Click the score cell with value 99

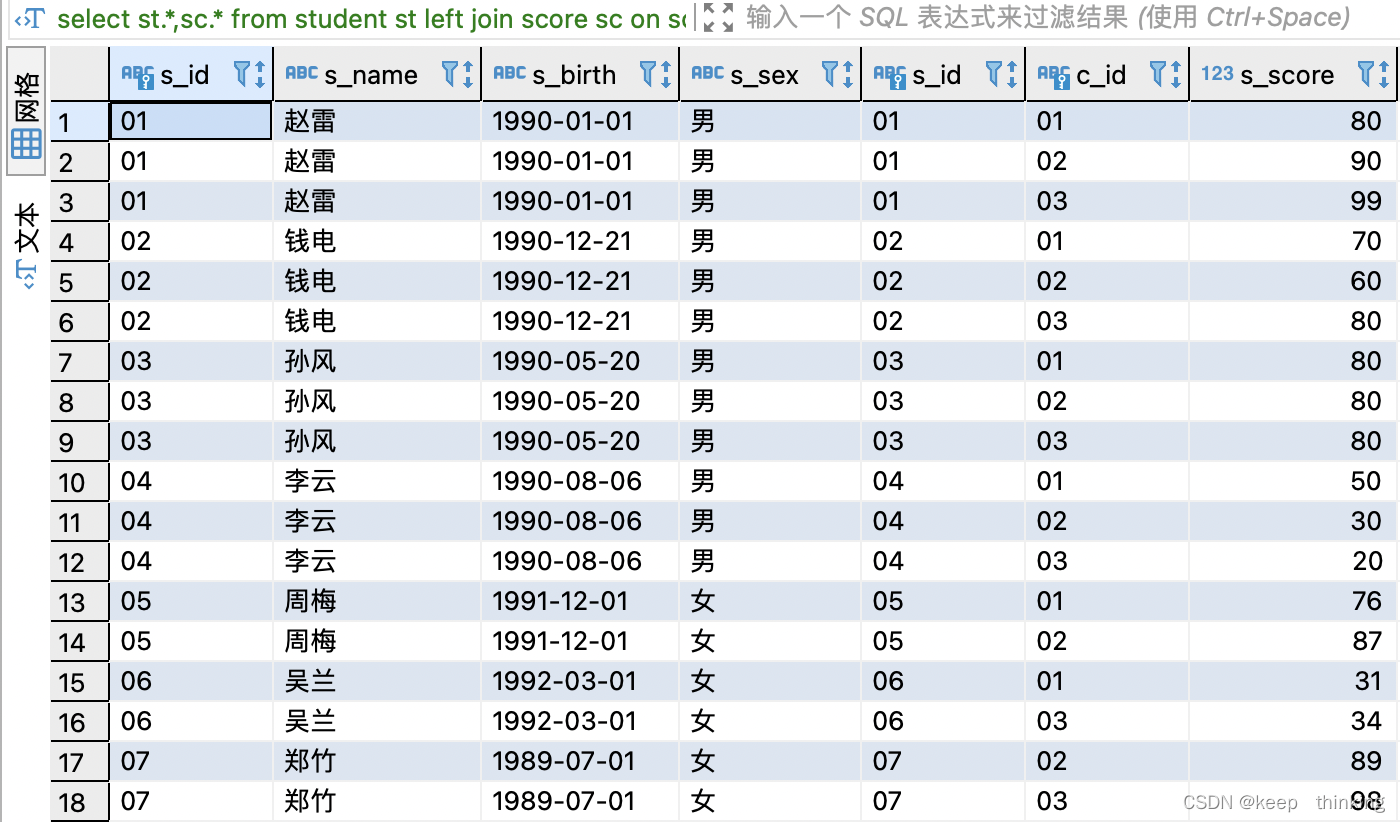tap(1293, 201)
